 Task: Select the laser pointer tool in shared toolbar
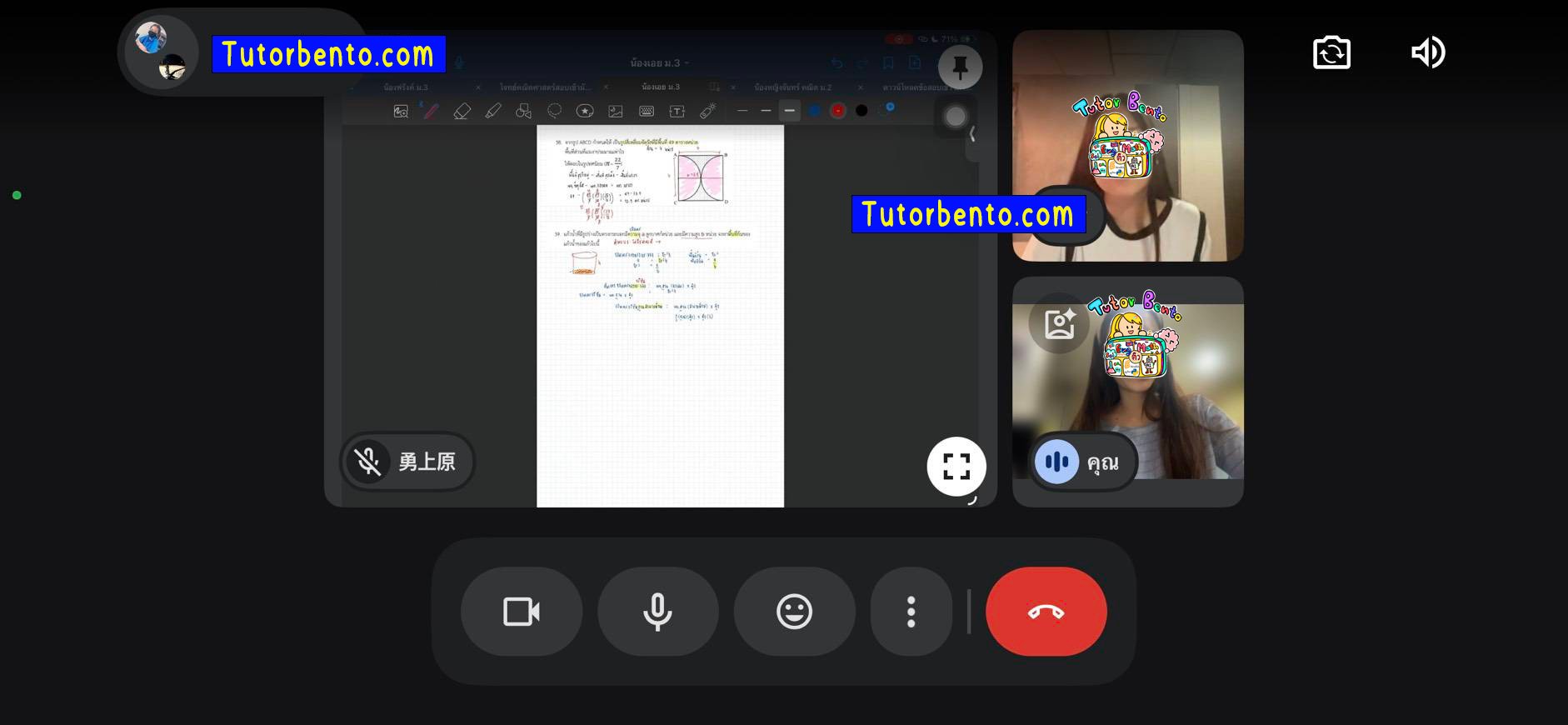707,111
